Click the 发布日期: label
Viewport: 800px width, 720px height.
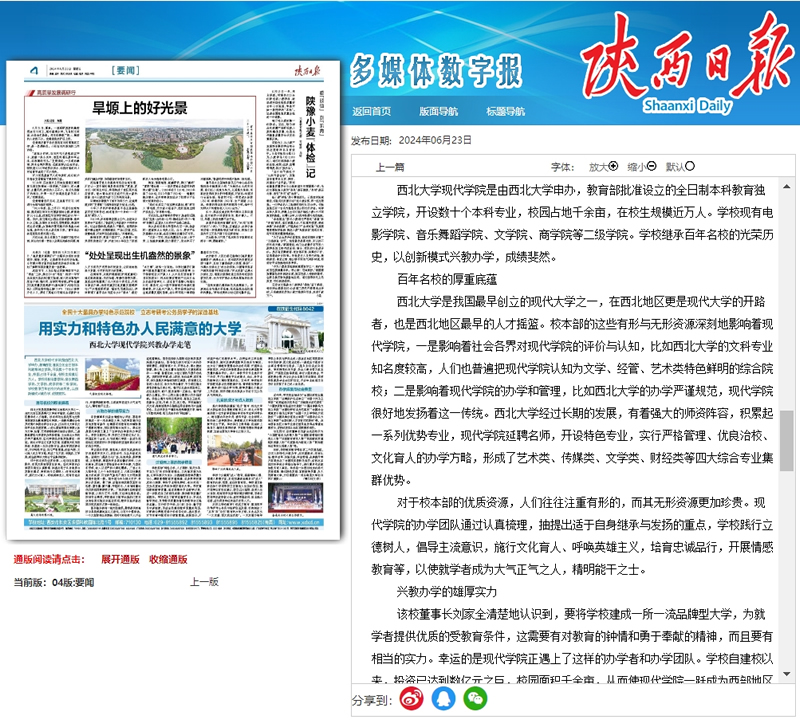tap(371, 140)
